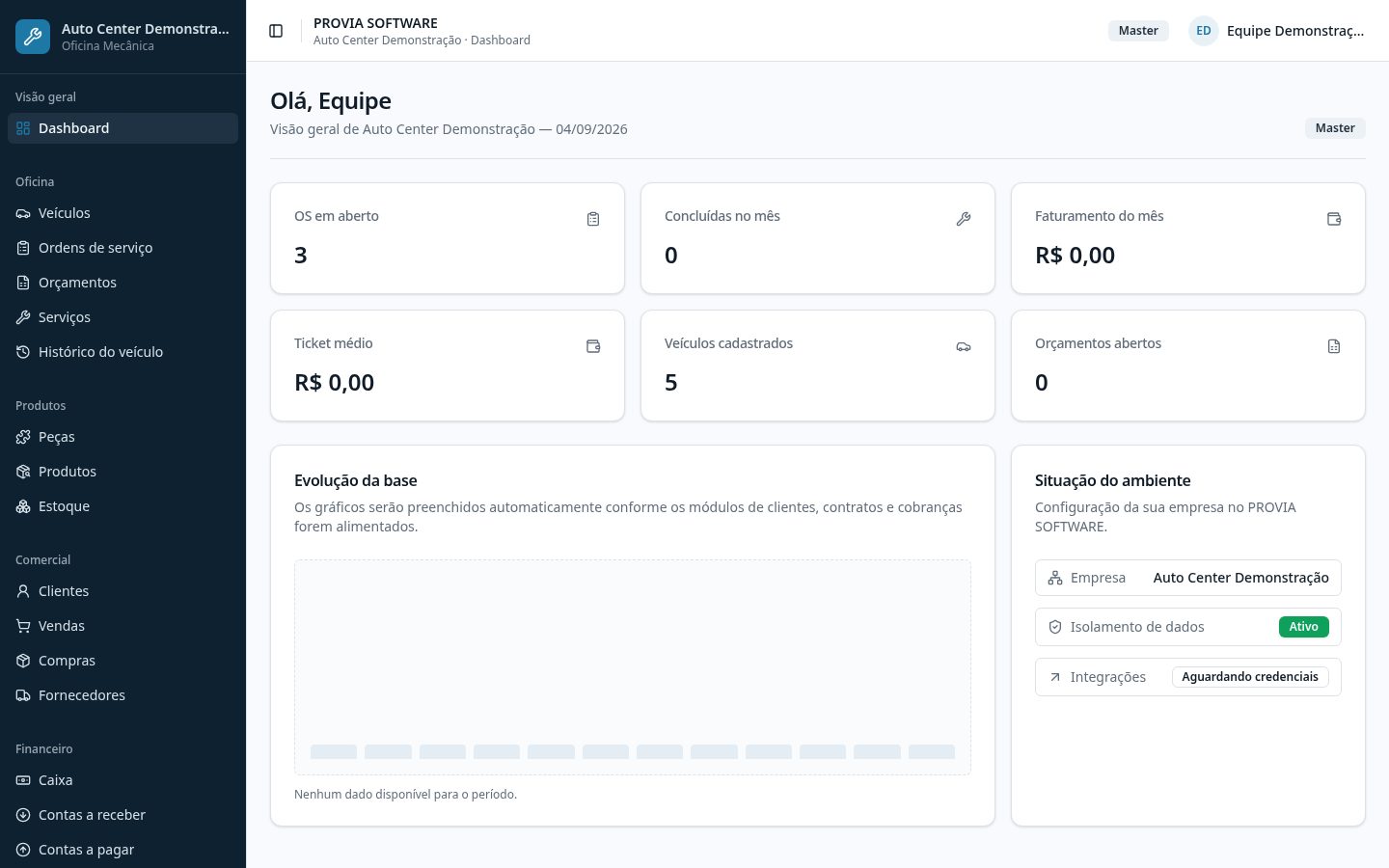Open the Produtos menu item
This screenshot has height=868, width=1389.
click(x=123, y=472)
